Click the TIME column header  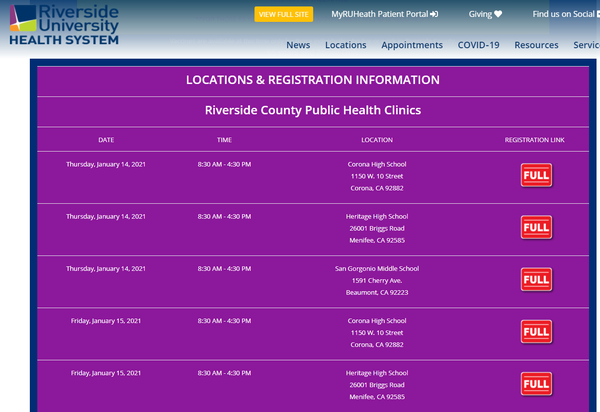(x=224, y=140)
